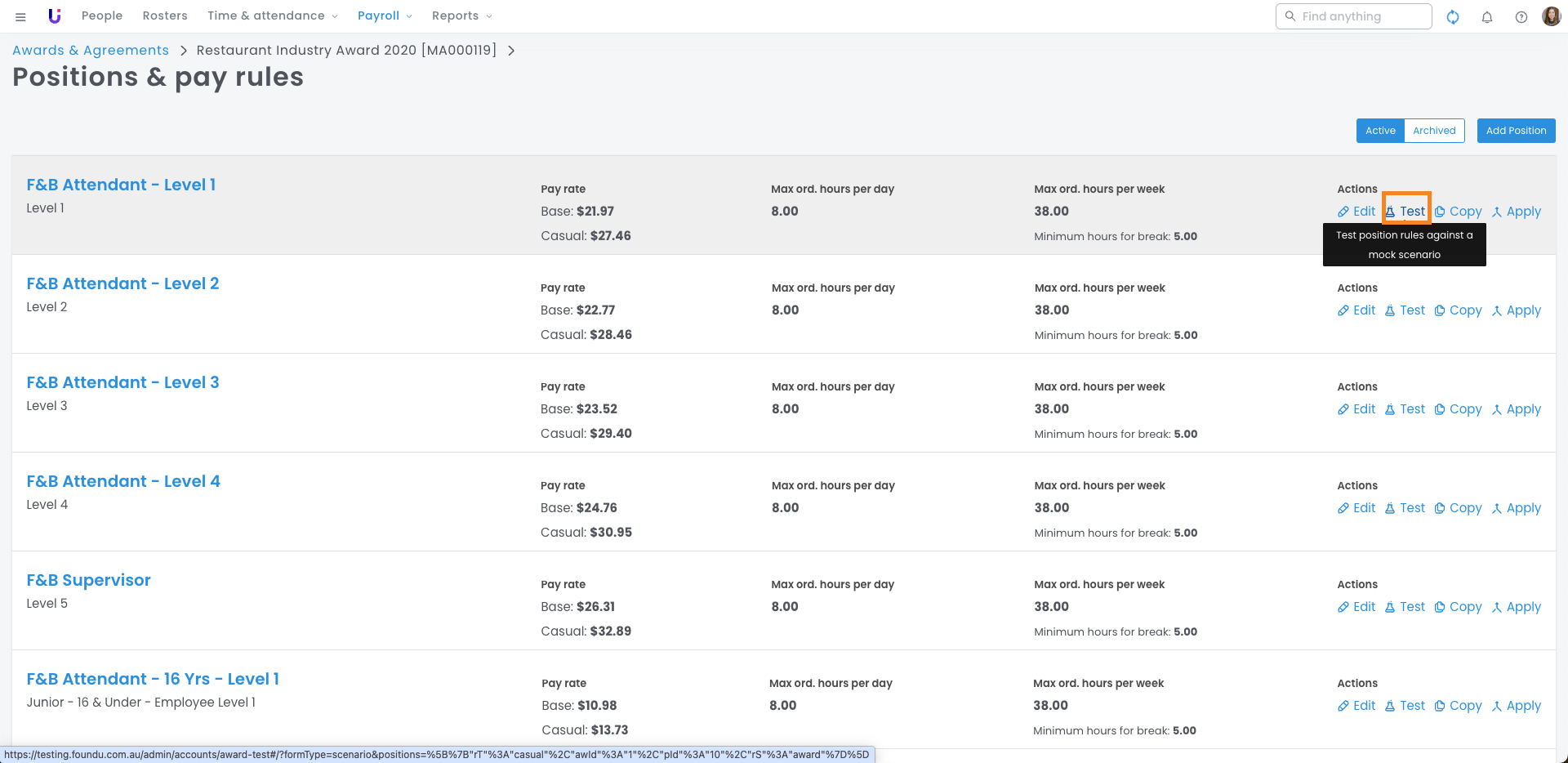Click the sync refresh icon
This screenshot has width=1568, height=763.
click(1453, 16)
